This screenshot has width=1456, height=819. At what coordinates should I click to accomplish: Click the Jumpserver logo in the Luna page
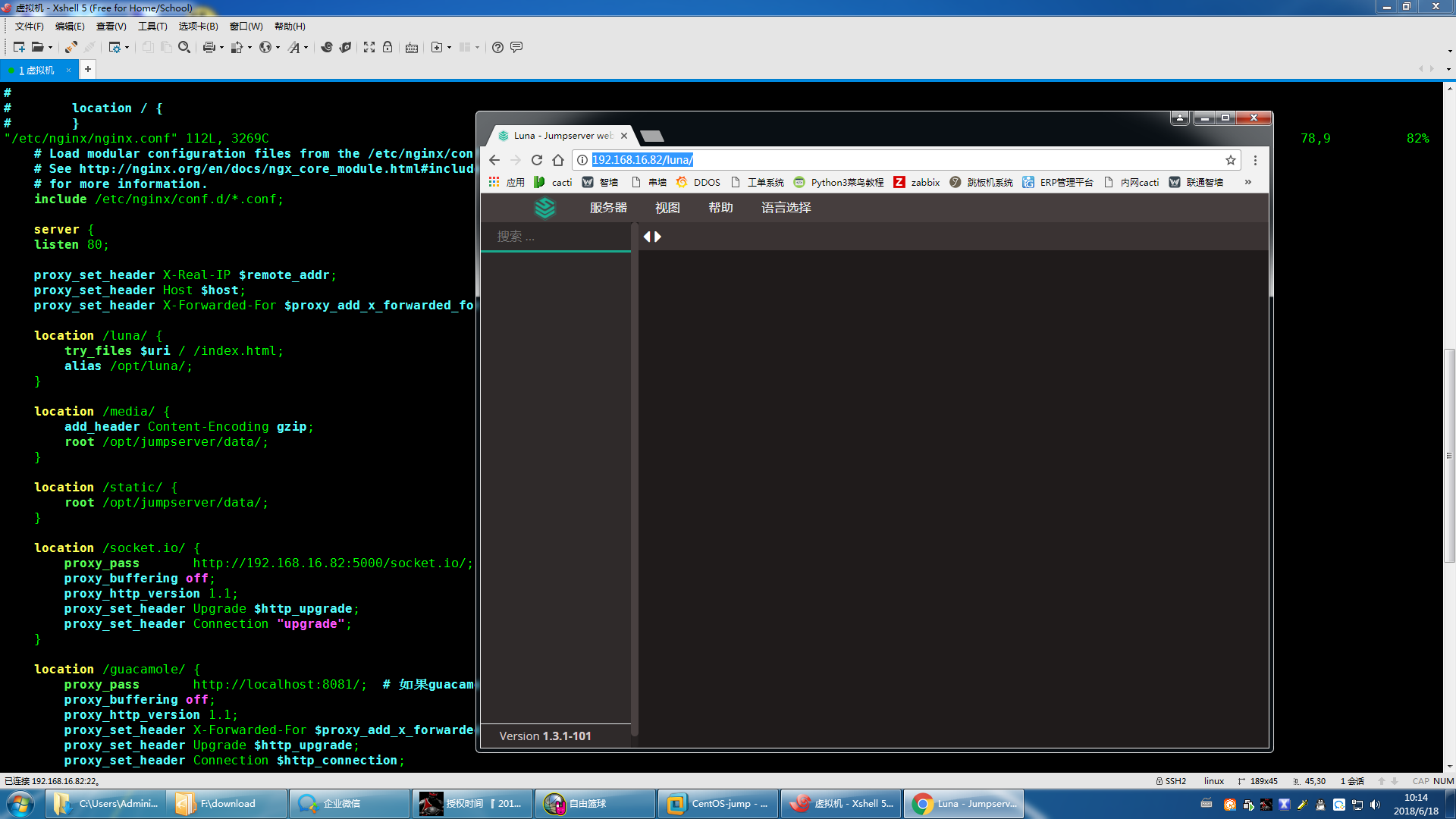545,207
